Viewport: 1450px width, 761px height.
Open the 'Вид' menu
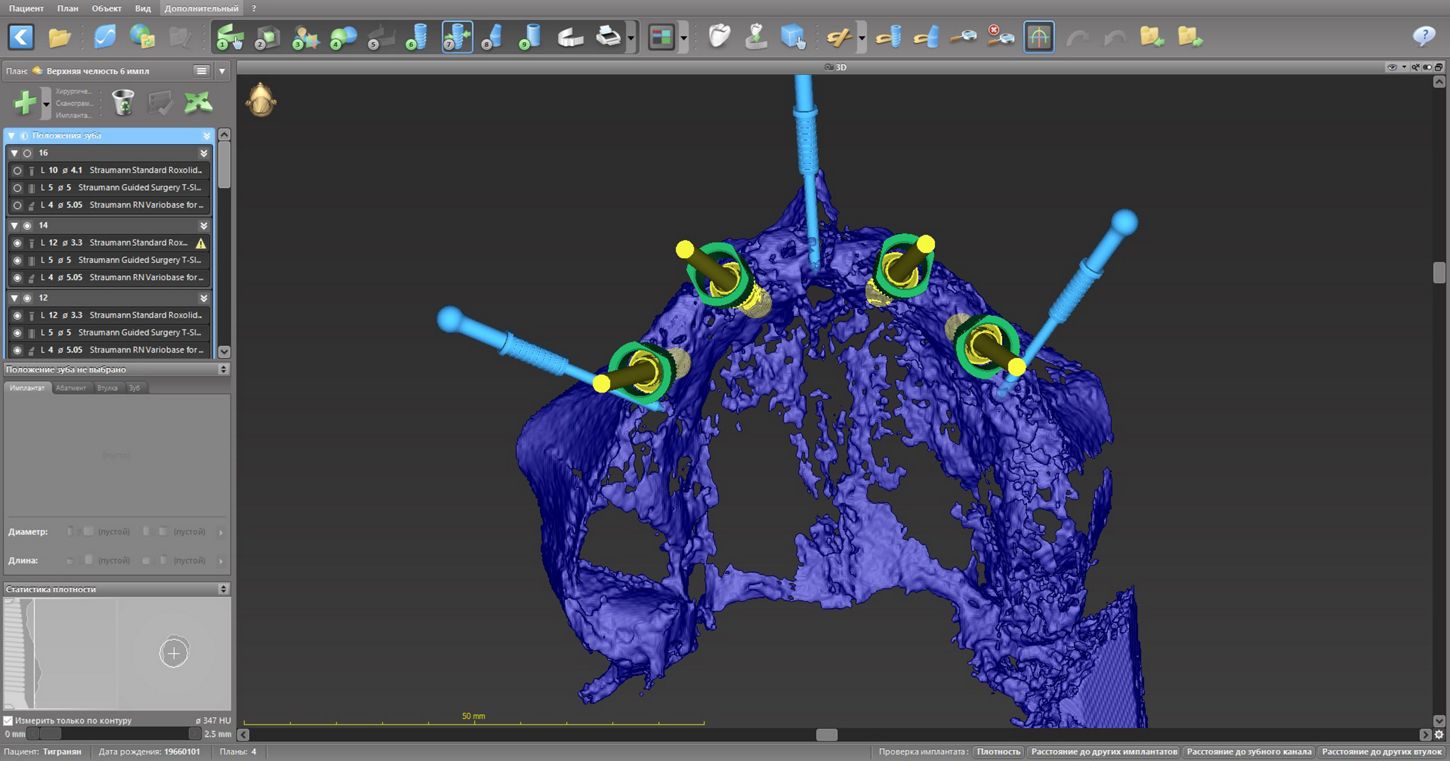click(143, 8)
